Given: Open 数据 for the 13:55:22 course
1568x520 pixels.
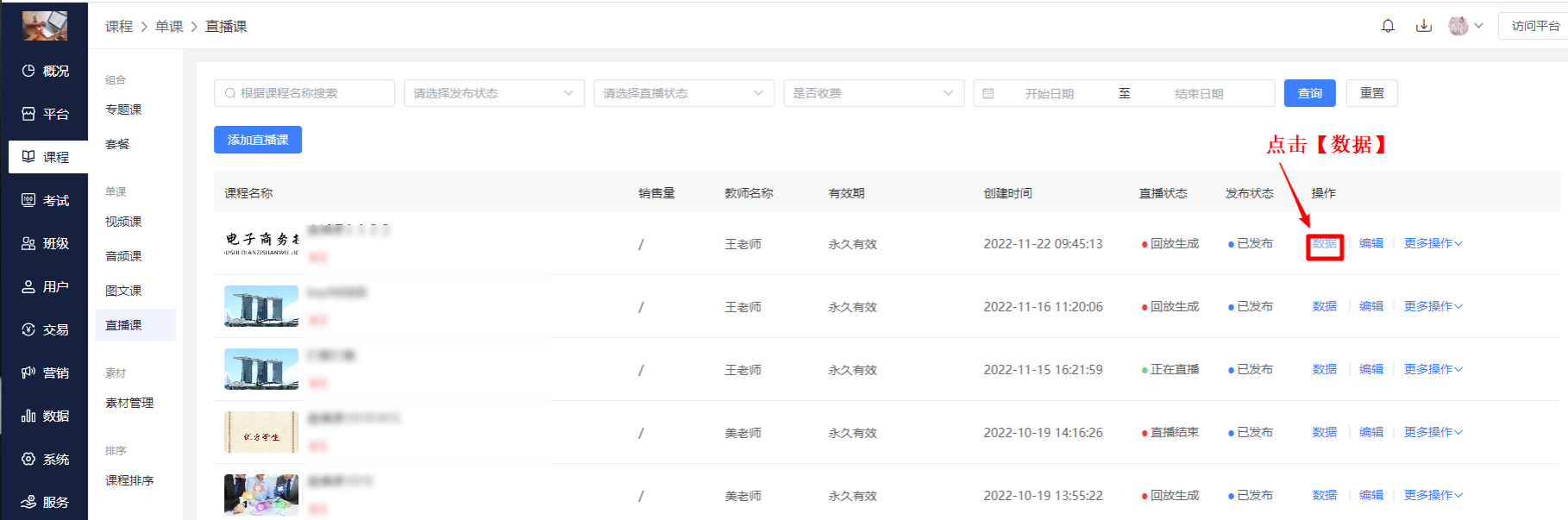Looking at the screenshot, I should 1325,495.
